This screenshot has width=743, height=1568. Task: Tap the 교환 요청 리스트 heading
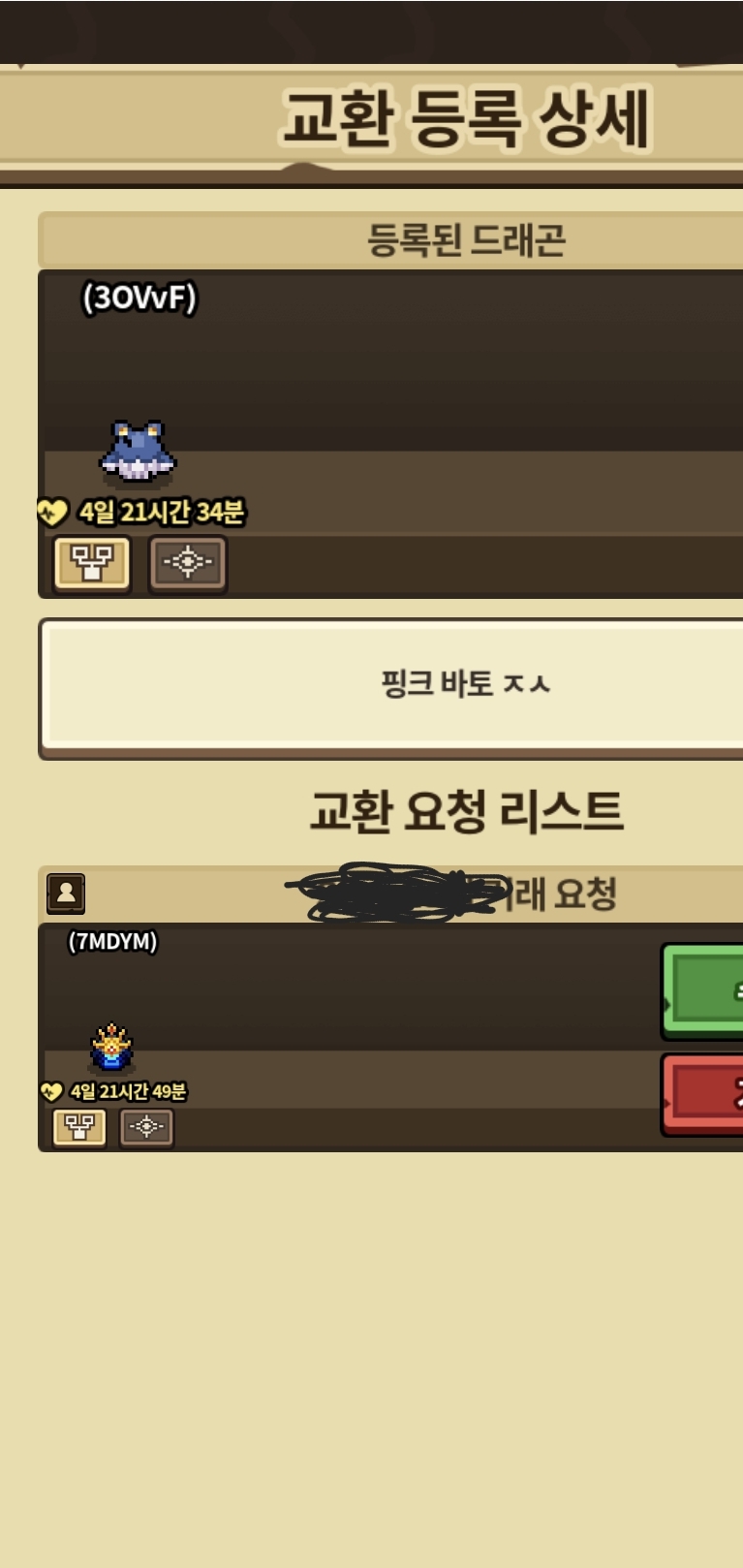click(466, 810)
